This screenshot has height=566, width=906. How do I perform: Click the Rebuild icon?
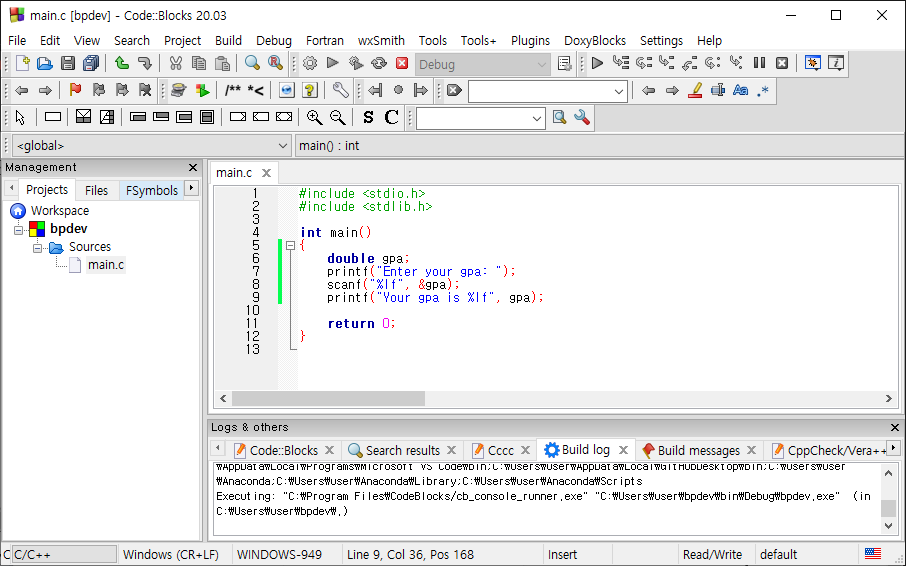click(x=378, y=64)
